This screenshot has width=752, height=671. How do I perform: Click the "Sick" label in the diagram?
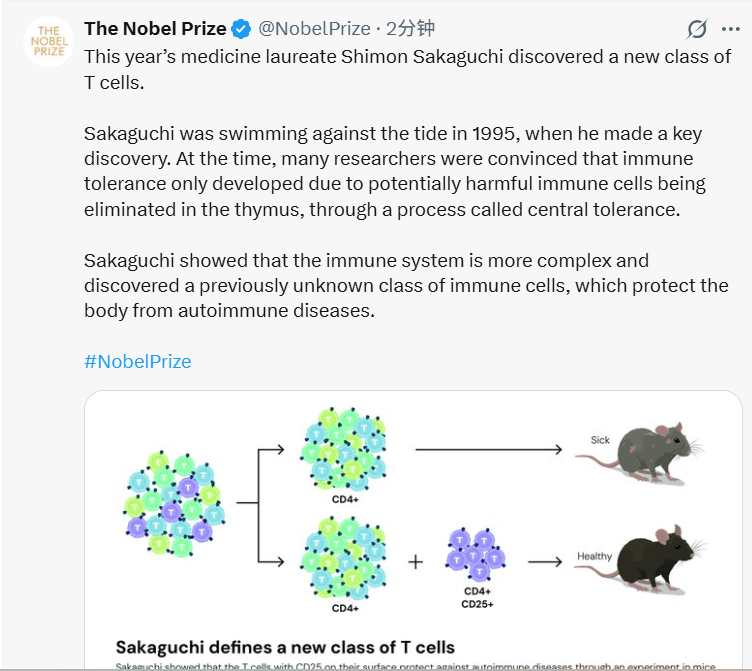point(600,440)
